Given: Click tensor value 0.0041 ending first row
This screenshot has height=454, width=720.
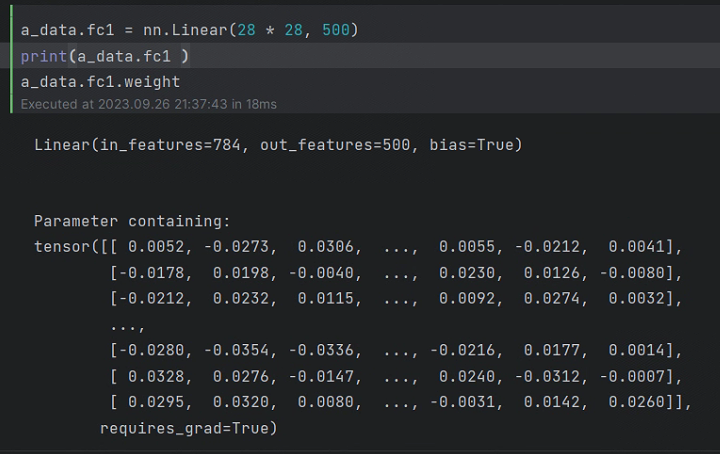Looking at the screenshot, I should coord(636,247).
